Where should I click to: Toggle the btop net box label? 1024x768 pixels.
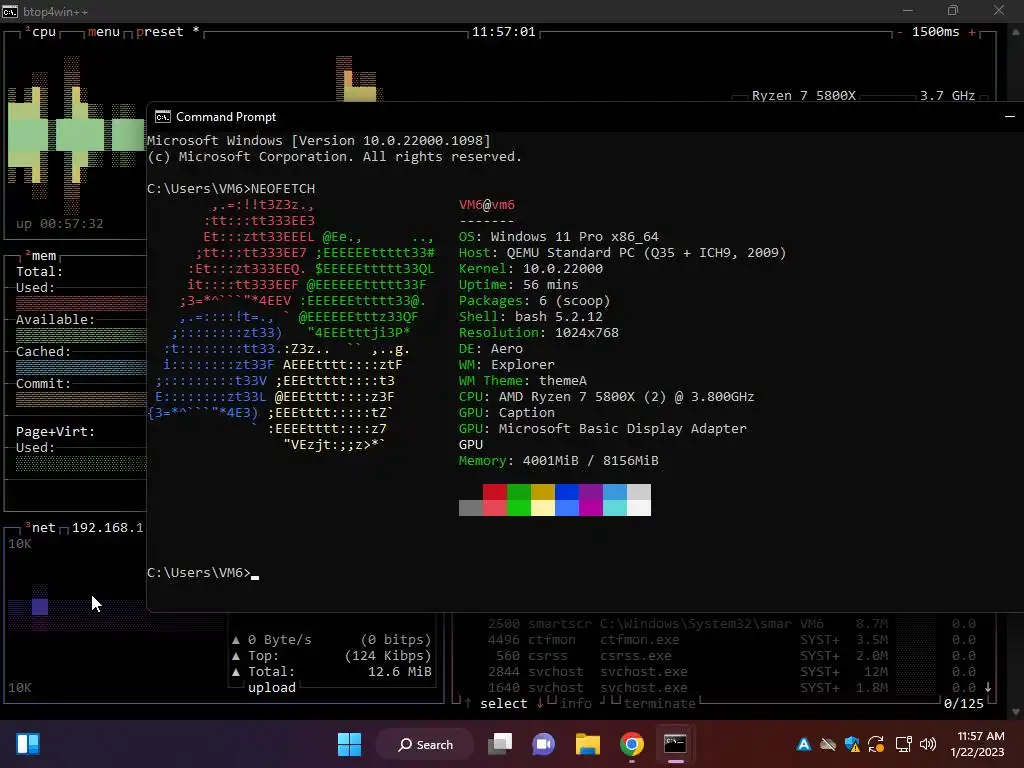point(44,528)
